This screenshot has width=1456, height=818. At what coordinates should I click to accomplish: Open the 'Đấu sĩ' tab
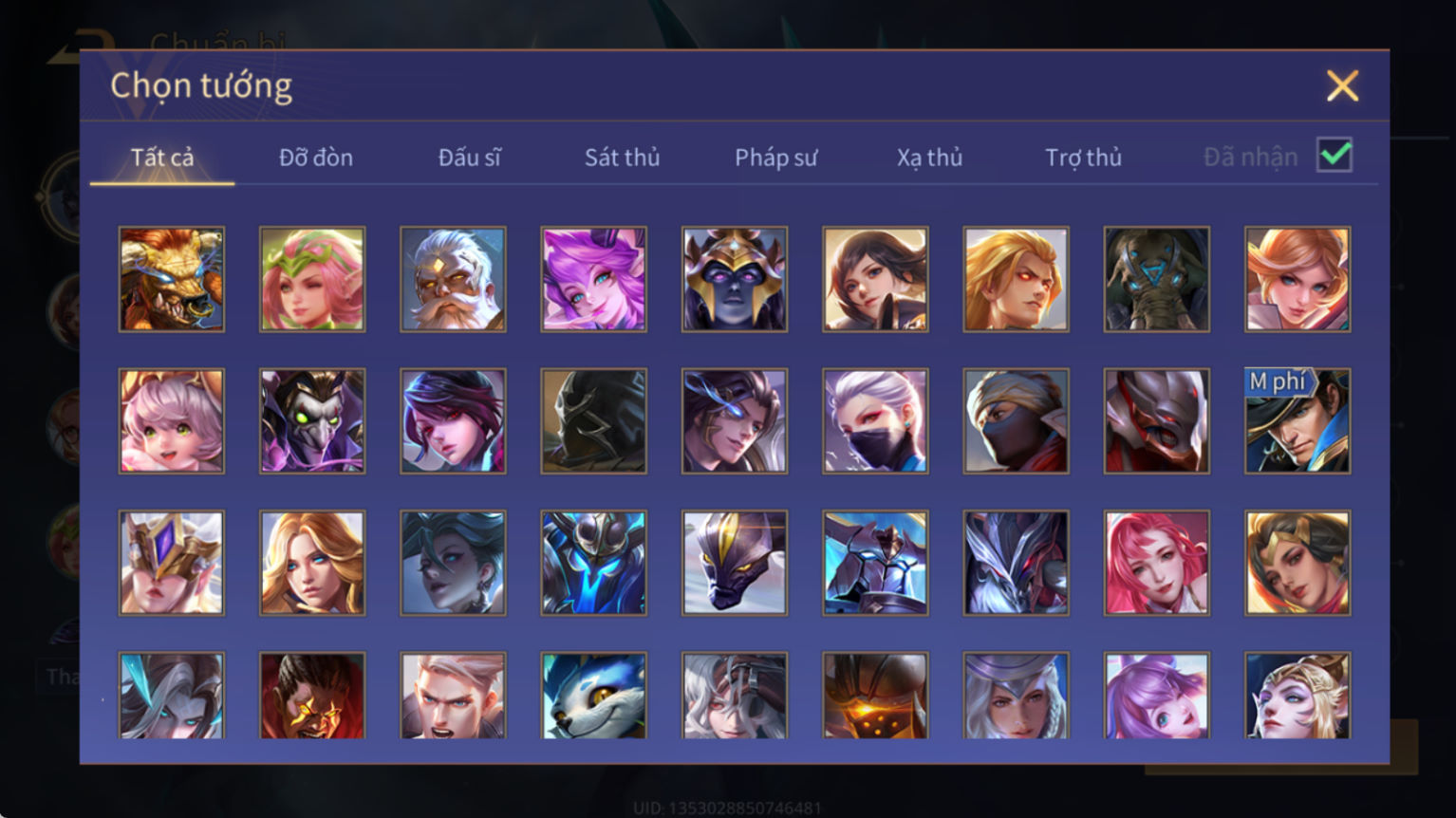click(x=469, y=158)
